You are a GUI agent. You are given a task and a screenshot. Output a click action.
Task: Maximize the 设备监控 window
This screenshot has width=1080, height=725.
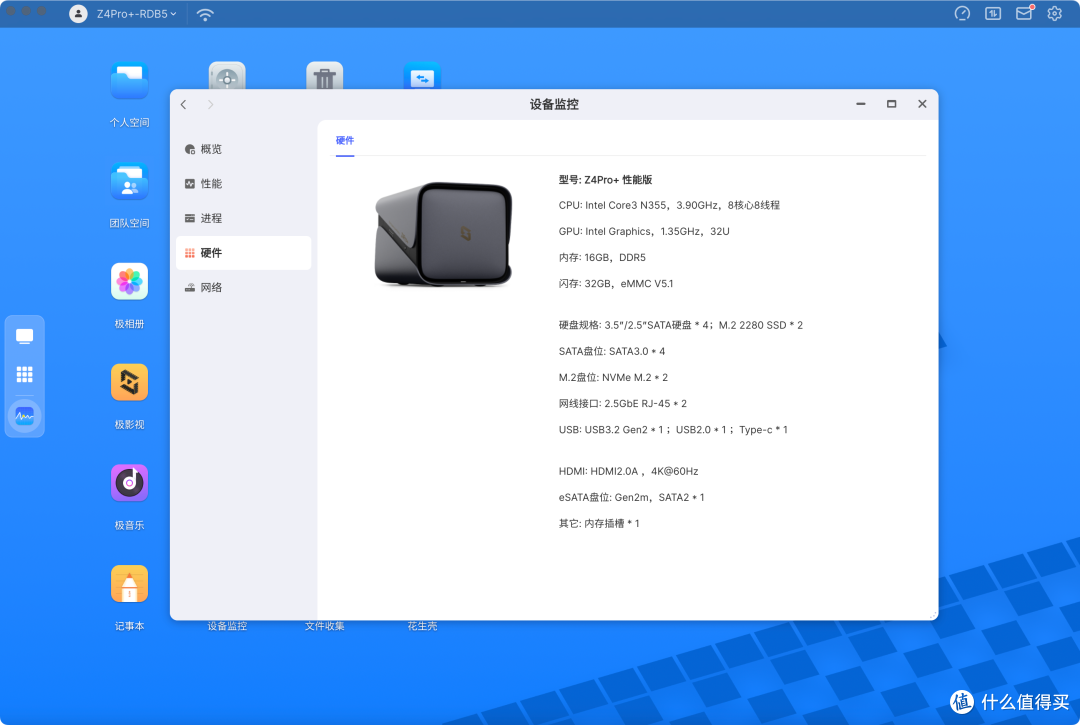(x=891, y=104)
